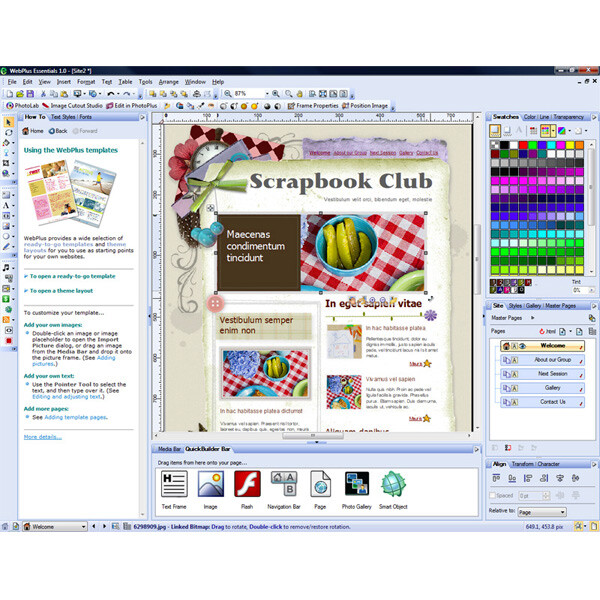Launch Image Cutout Studio
Image resolution: width=600 pixels, height=600 pixels.
tap(72, 106)
